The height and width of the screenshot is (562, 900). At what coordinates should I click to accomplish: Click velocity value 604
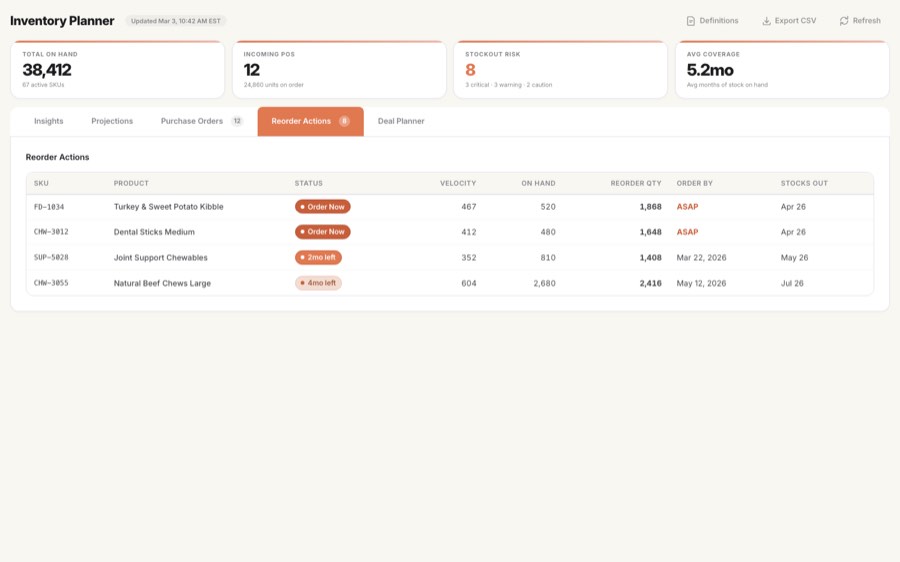469,283
